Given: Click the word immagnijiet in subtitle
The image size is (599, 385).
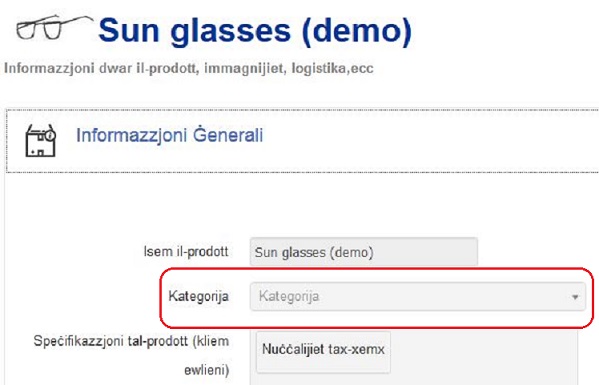Looking at the screenshot, I should point(244,68).
